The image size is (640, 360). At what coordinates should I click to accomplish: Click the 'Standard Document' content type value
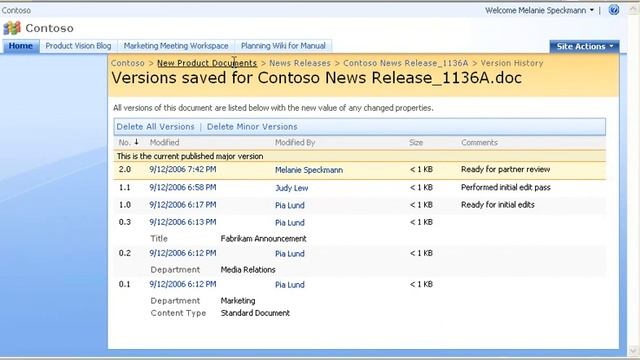[x=255, y=313]
